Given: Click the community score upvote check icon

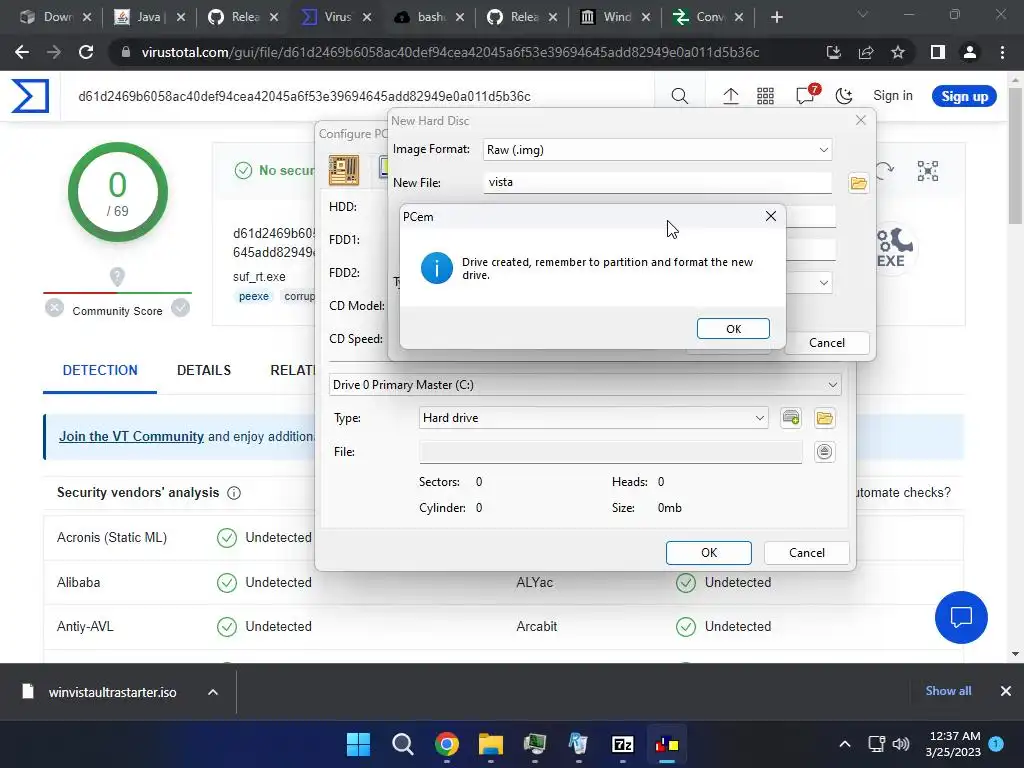Looking at the screenshot, I should pos(180,308).
